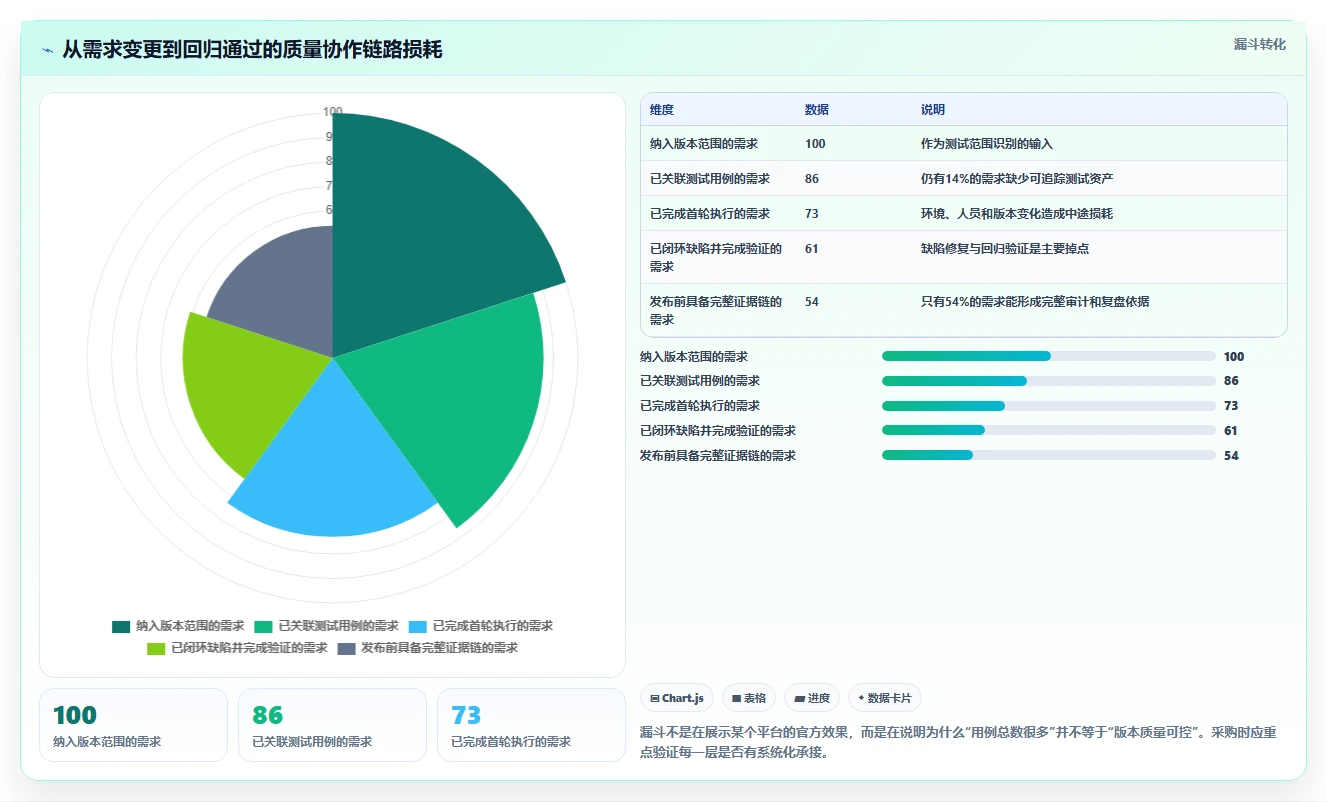1327x802 pixels.
Task: Click the icon in the 表格 chip
Action: (736, 699)
